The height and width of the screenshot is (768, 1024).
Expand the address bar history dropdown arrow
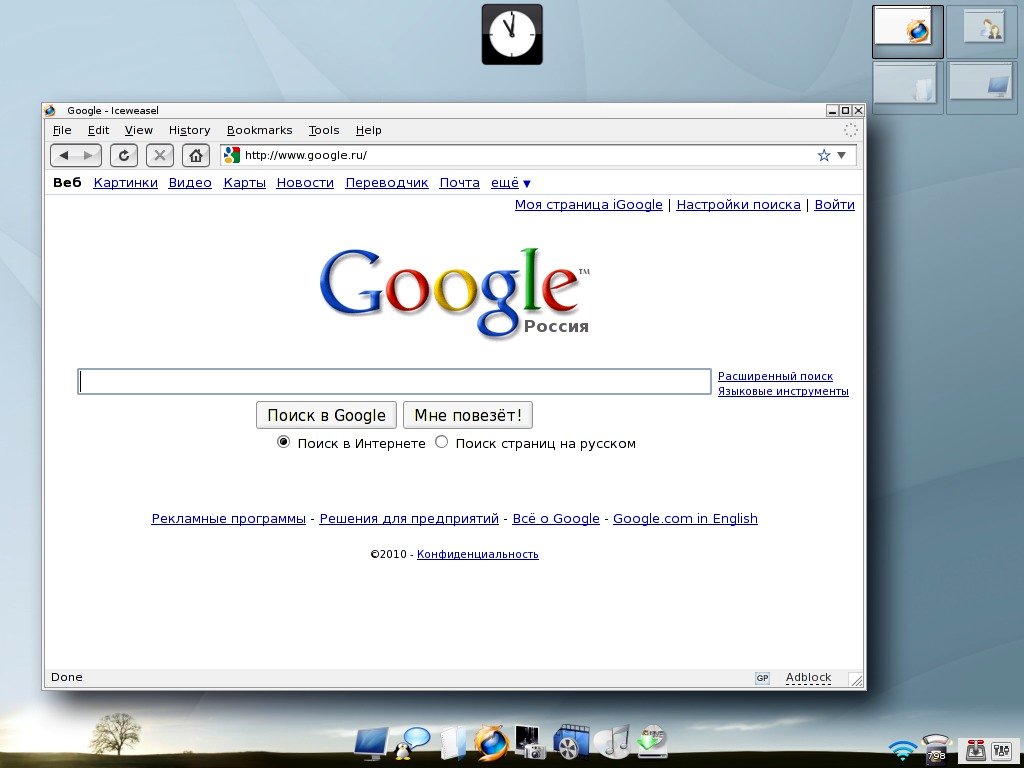tap(842, 155)
